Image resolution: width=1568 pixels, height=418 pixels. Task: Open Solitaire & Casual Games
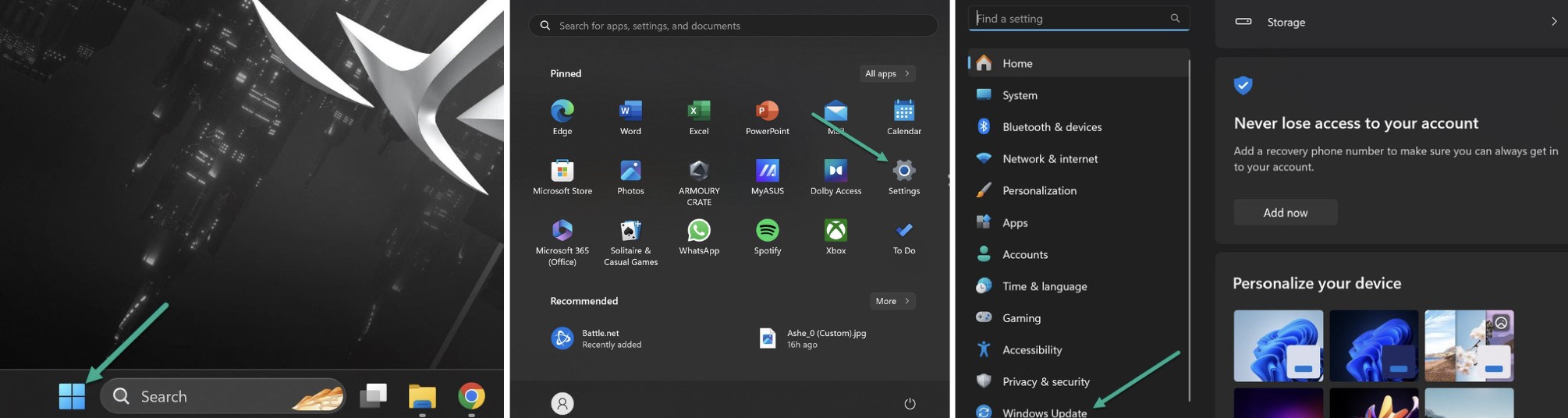[x=630, y=243]
